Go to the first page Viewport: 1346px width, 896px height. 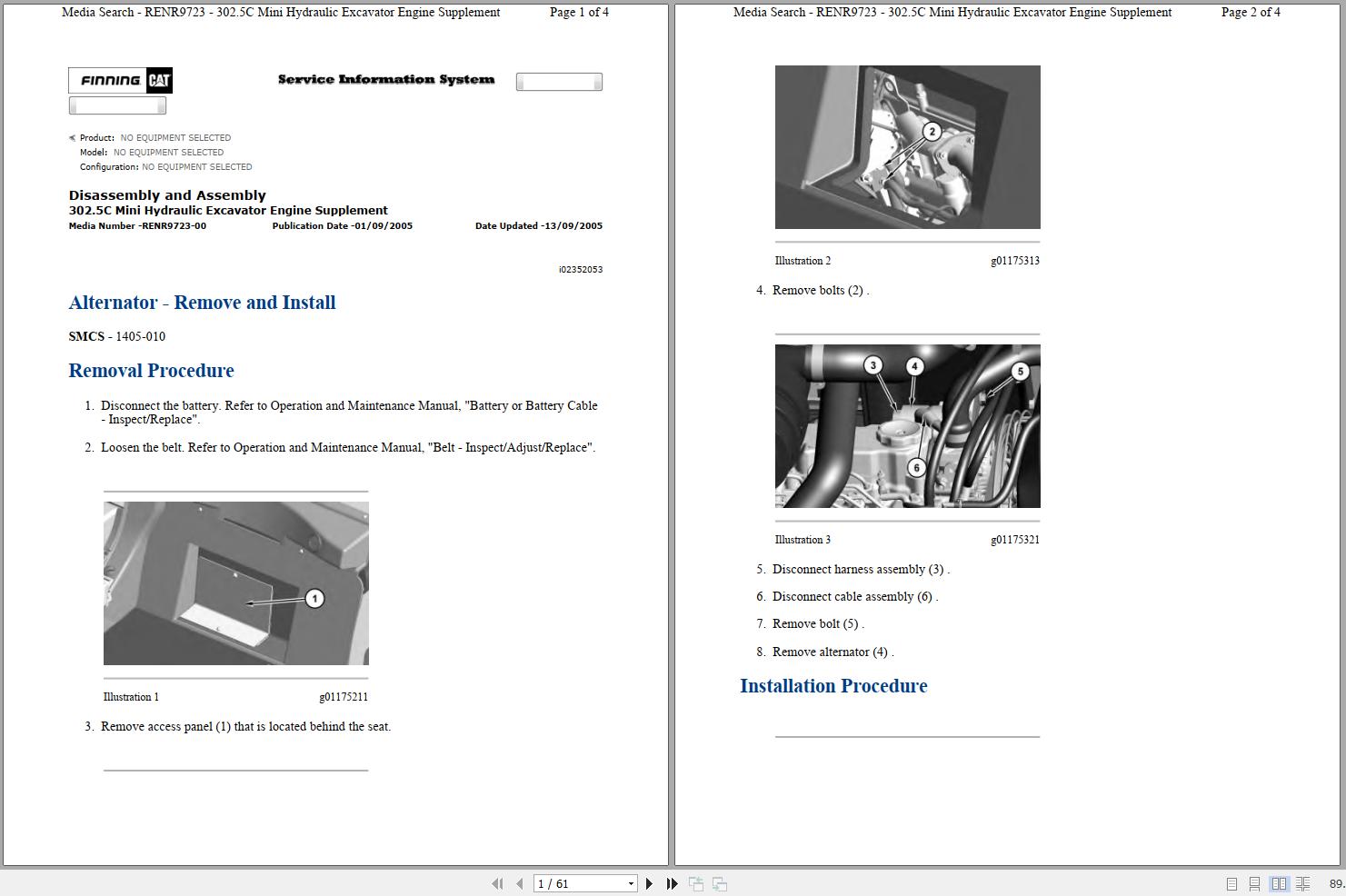click(497, 883)
